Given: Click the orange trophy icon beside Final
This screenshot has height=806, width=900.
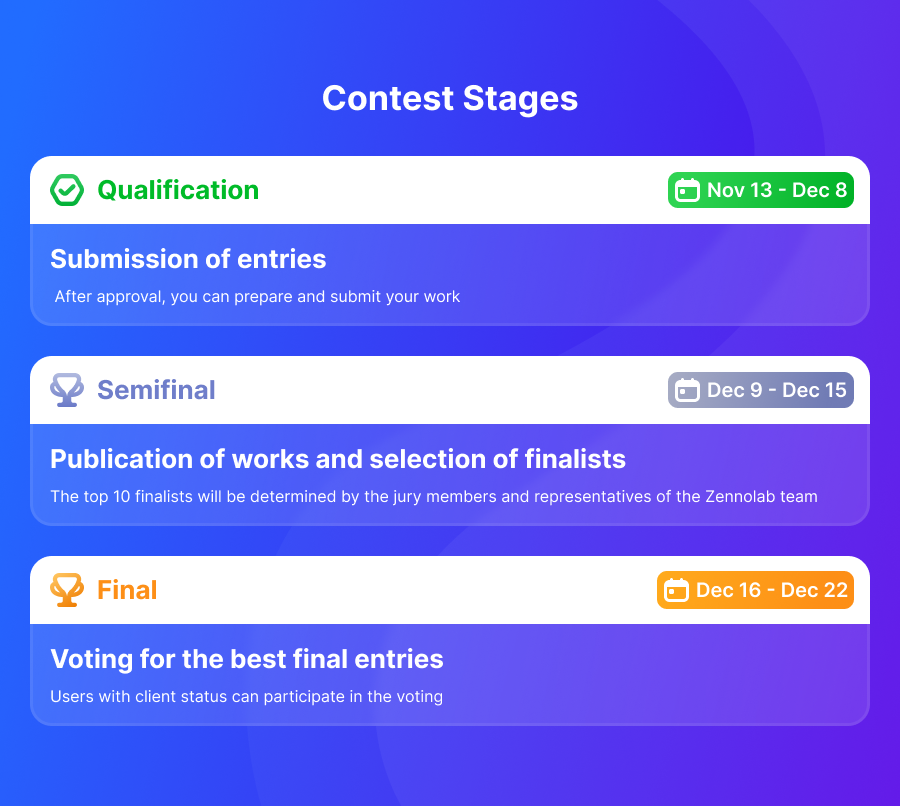Looking at the screenshot, I should click(x=67, y=590).
